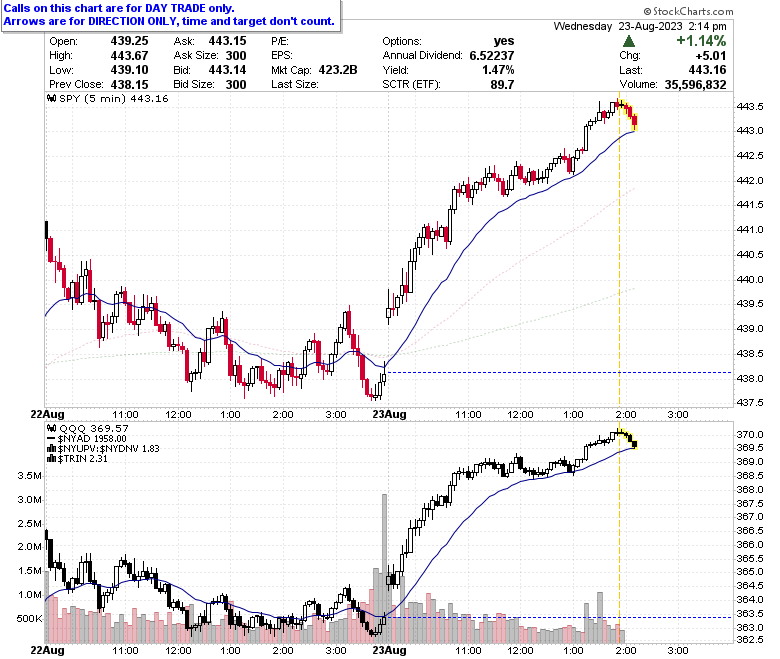The height and width of the screenshot is (659, 780).
Task: Click the 370.0 price level on QQQ axis
Action: click(x=750, y=435)
